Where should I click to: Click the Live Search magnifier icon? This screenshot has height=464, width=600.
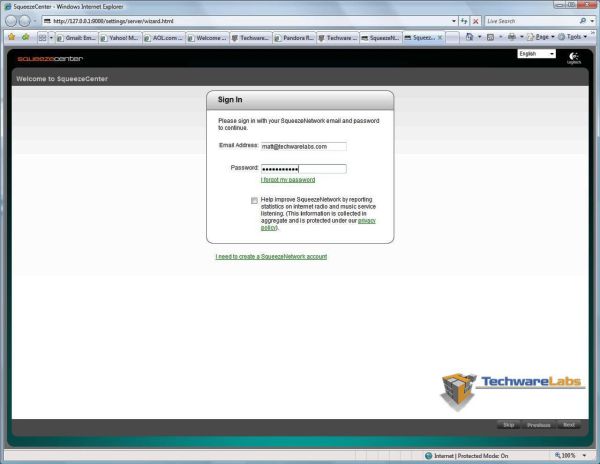click(583, 20)
